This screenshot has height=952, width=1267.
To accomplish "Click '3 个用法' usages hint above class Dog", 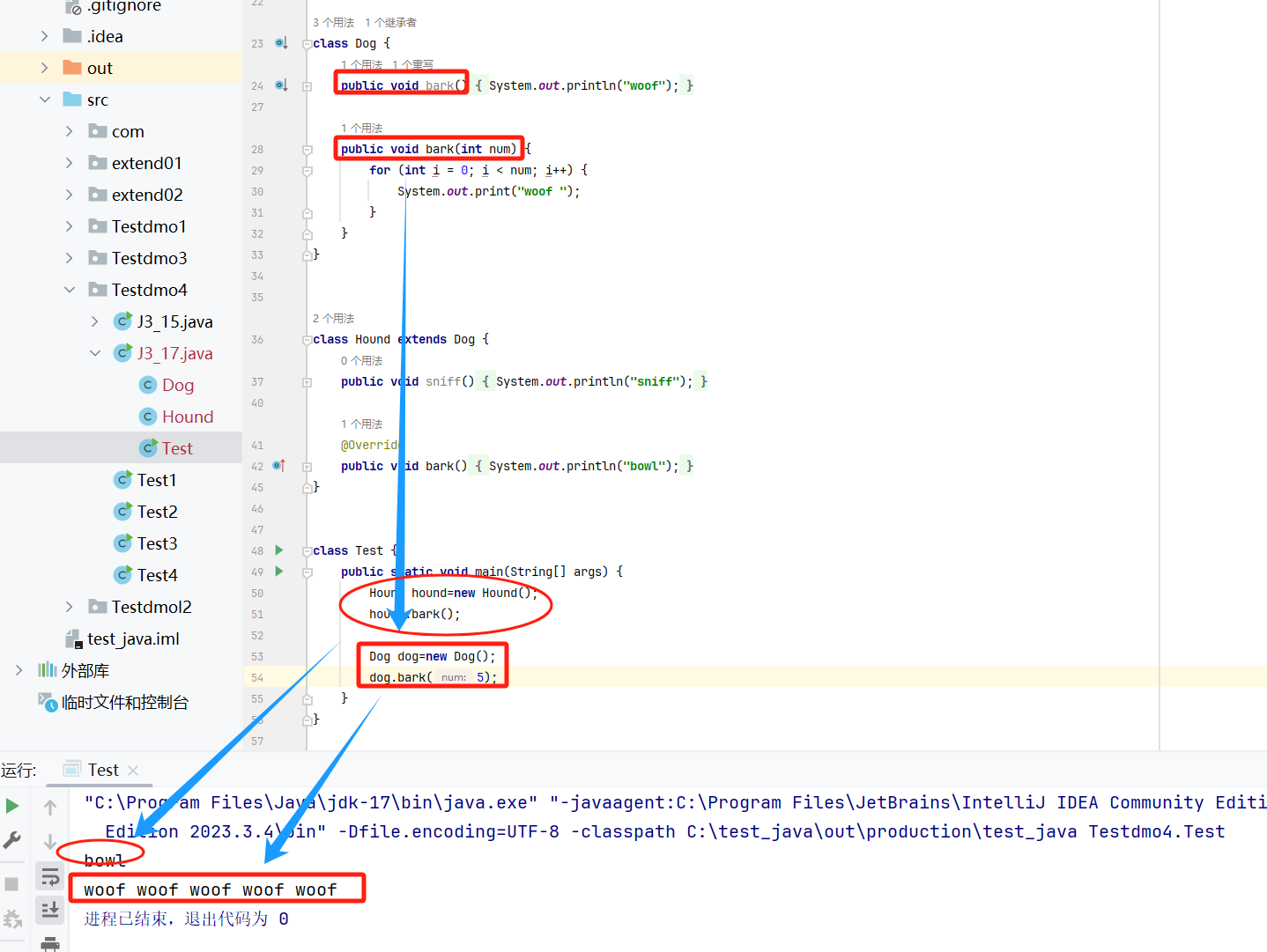I will (x=333, y=22).
